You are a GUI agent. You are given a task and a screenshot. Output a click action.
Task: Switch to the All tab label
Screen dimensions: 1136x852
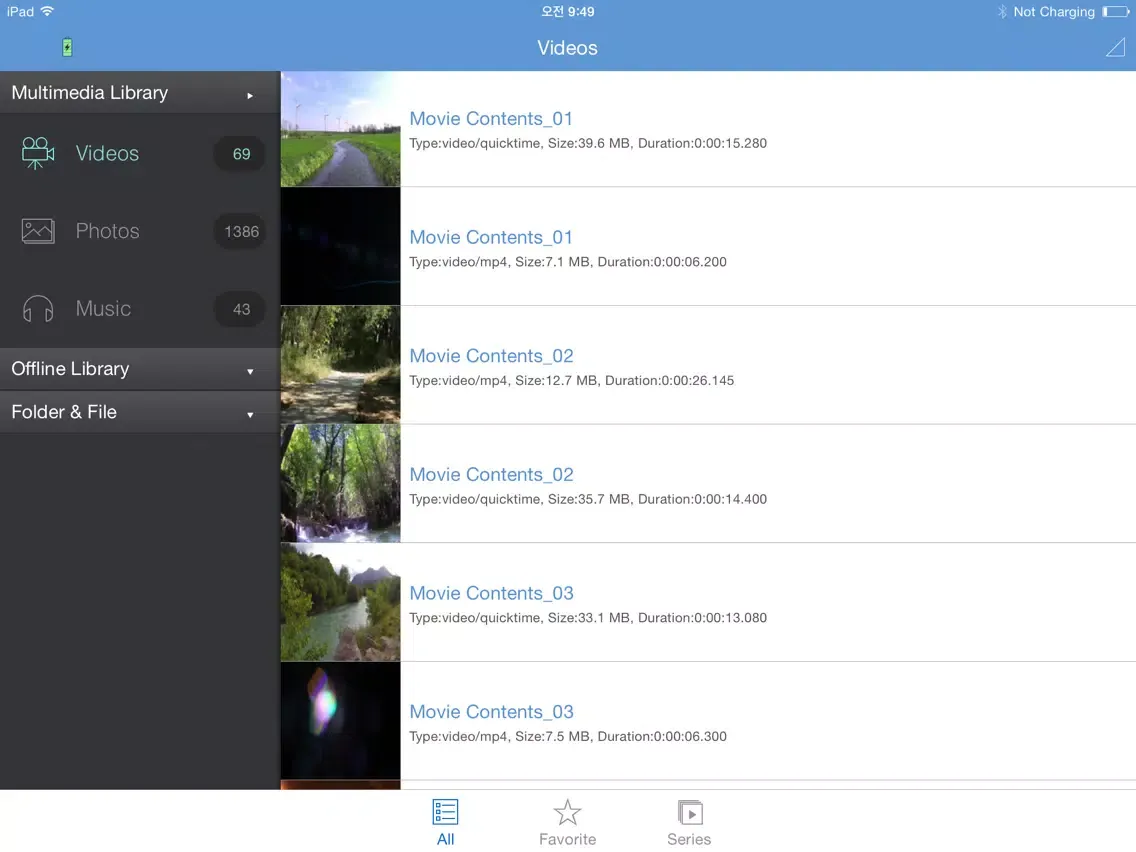446,839
